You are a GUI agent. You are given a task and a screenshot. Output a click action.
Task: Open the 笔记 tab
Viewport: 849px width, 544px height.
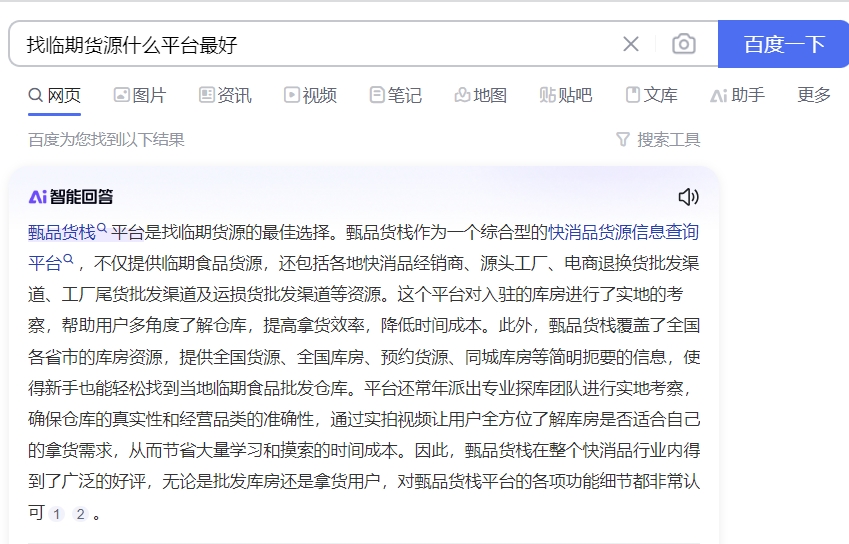coord(395,95)
